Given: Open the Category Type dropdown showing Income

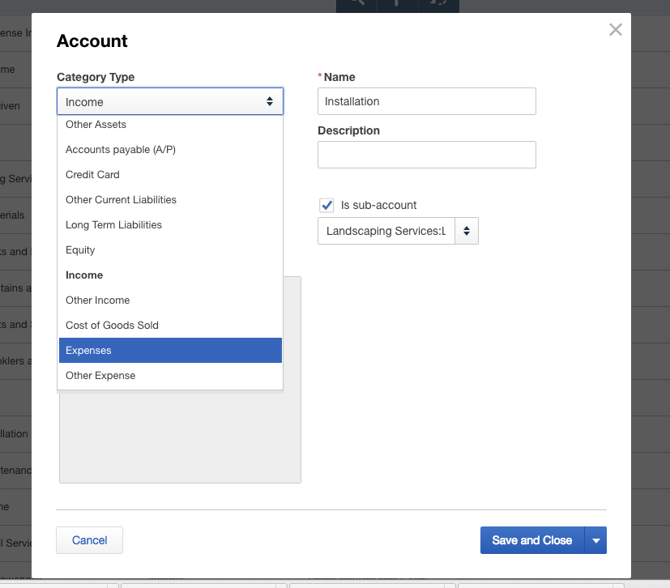Looking at the screenshot, I should (x=170, y=101).
